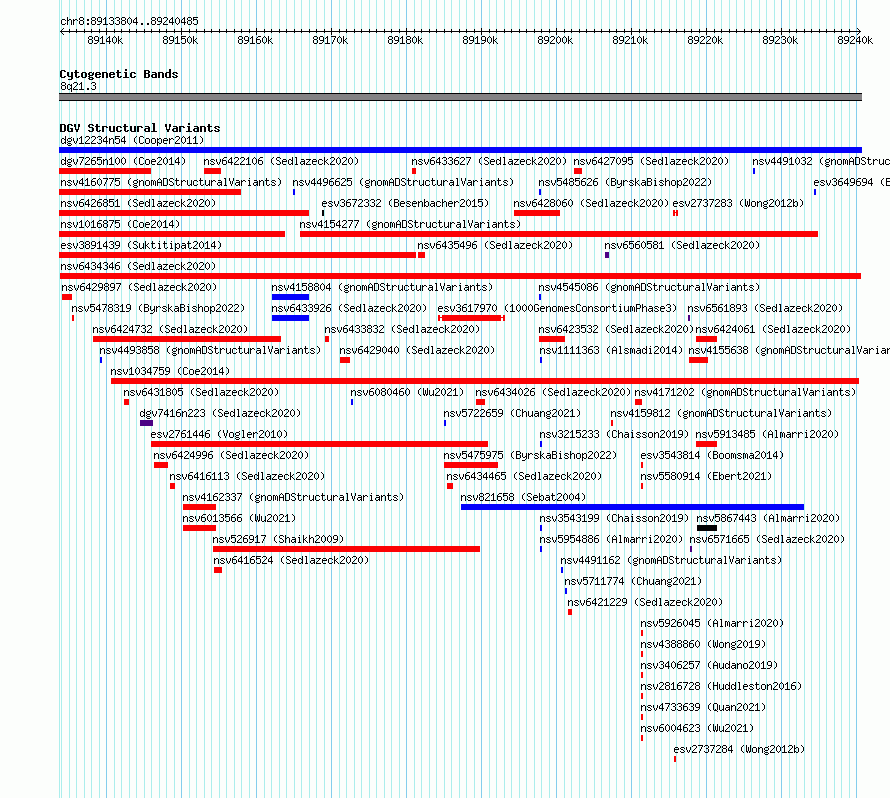890x798 pixels.
Task: Click nsv4493858 gnomADStructuralVariants label
Action: coord(210,350)
